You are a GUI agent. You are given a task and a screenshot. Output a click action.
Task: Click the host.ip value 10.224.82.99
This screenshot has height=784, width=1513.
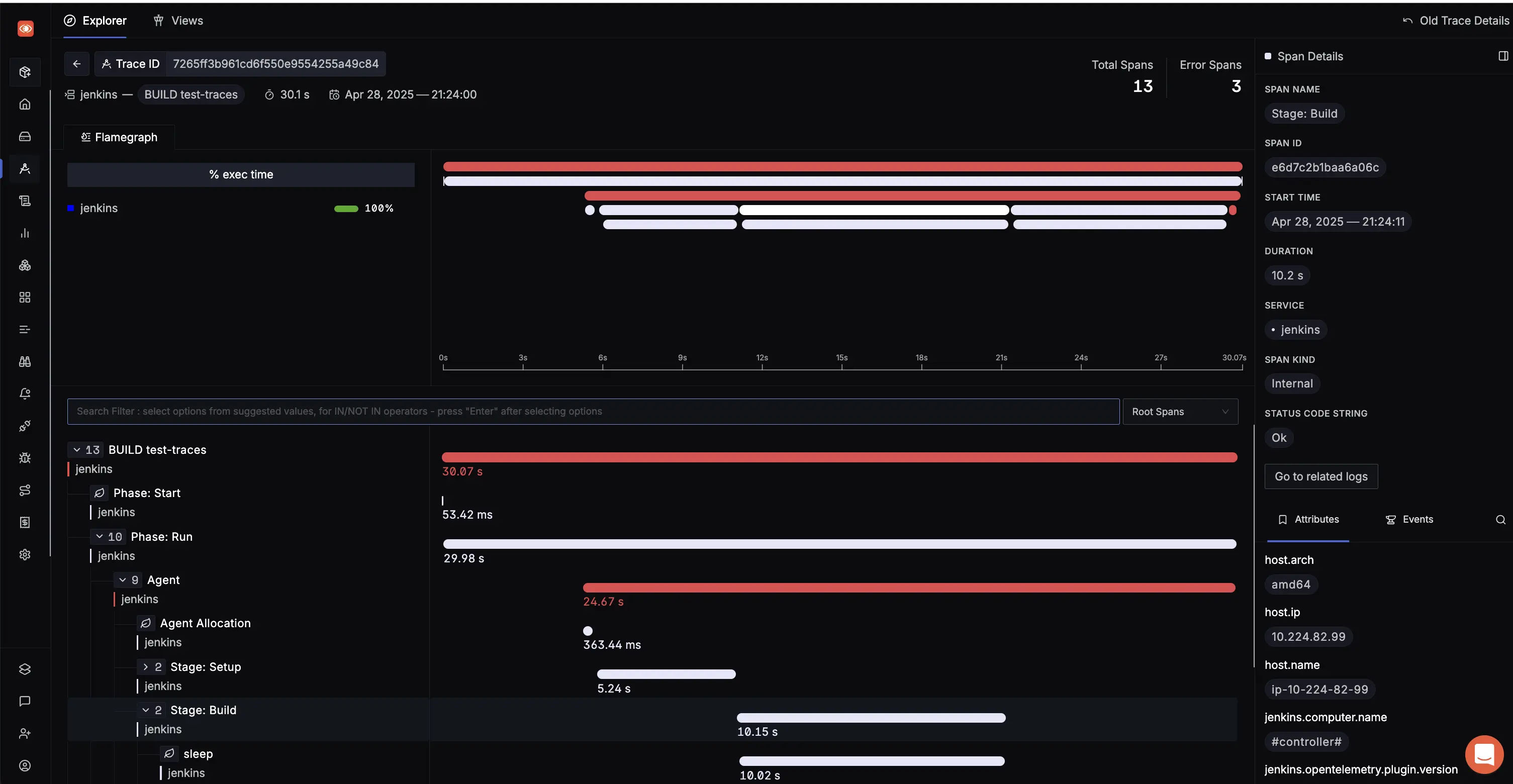coord(1308,637)
